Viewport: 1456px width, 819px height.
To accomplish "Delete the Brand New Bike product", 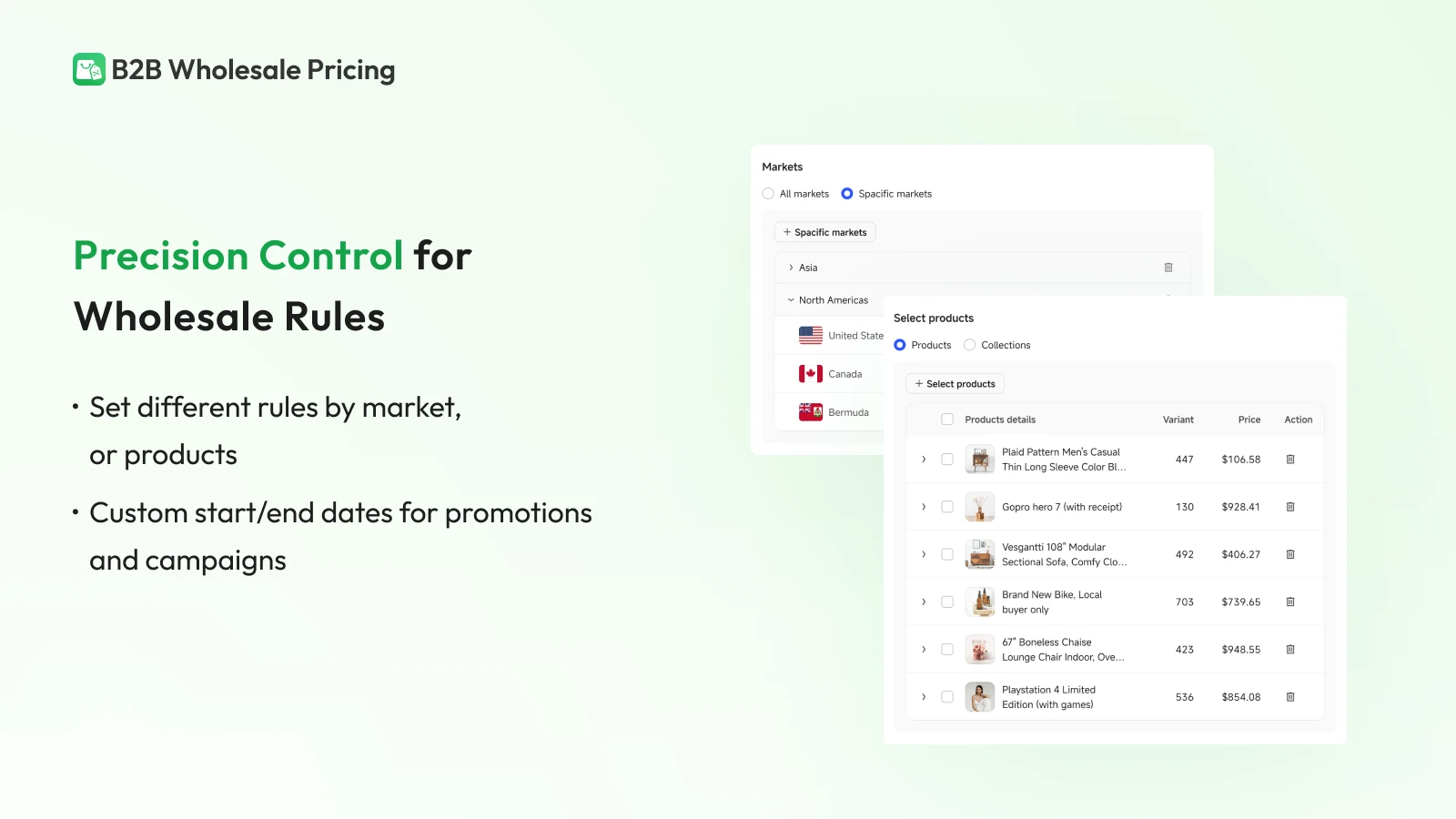I will pyautogui.click(x=1289, y=602).
